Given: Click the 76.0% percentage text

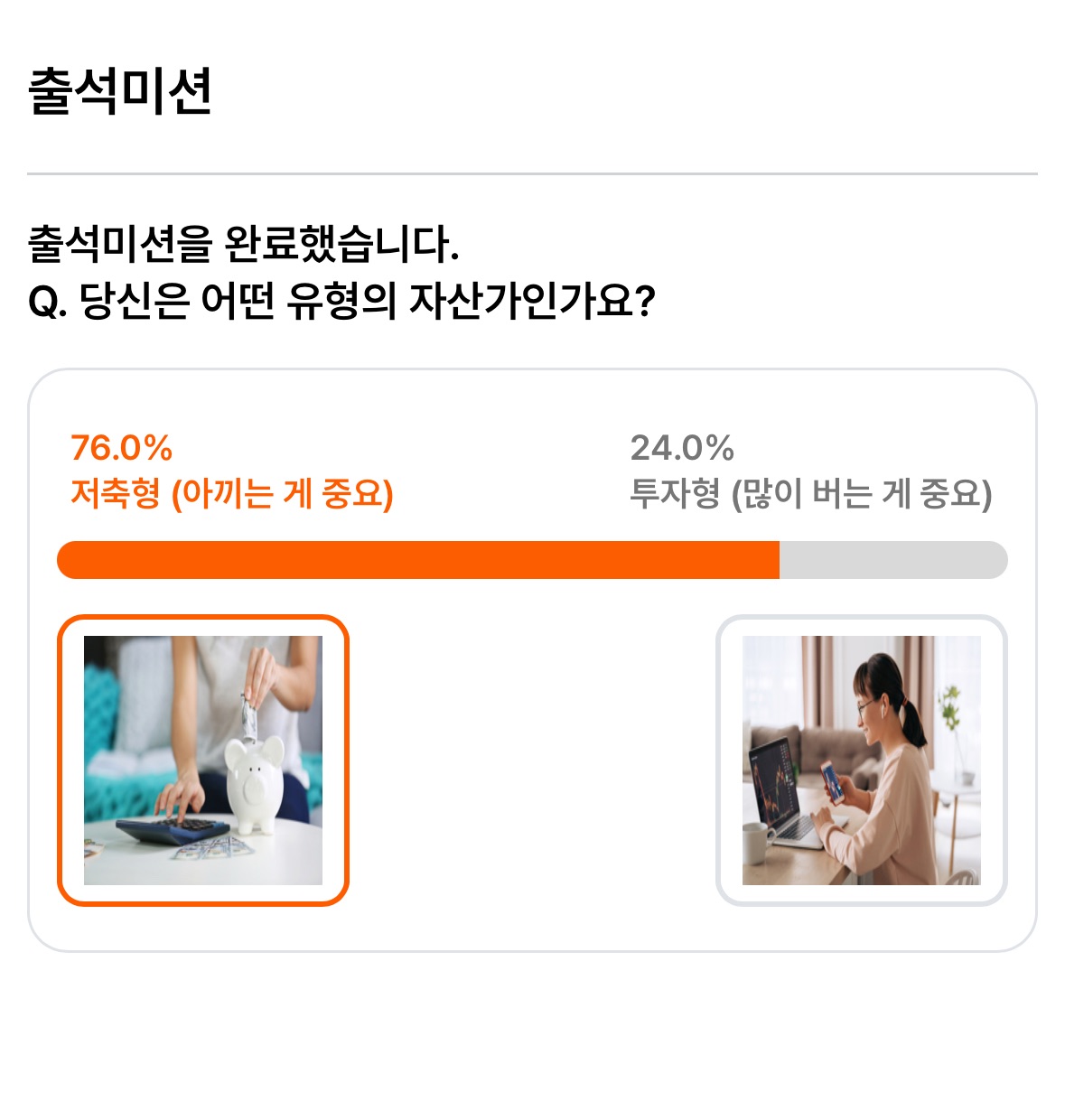Looking at the screenshot, I should (122, 448).
